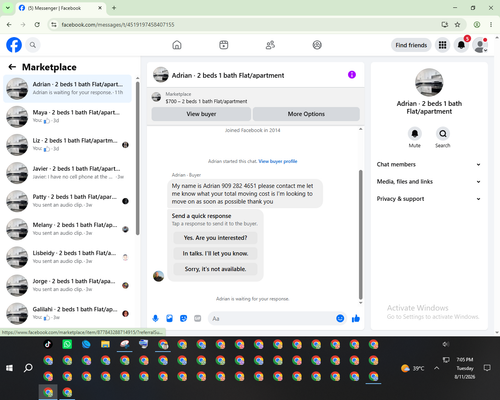500x400 pixels.
Task: Click the attach photo icon
Action: pos(169,318)
